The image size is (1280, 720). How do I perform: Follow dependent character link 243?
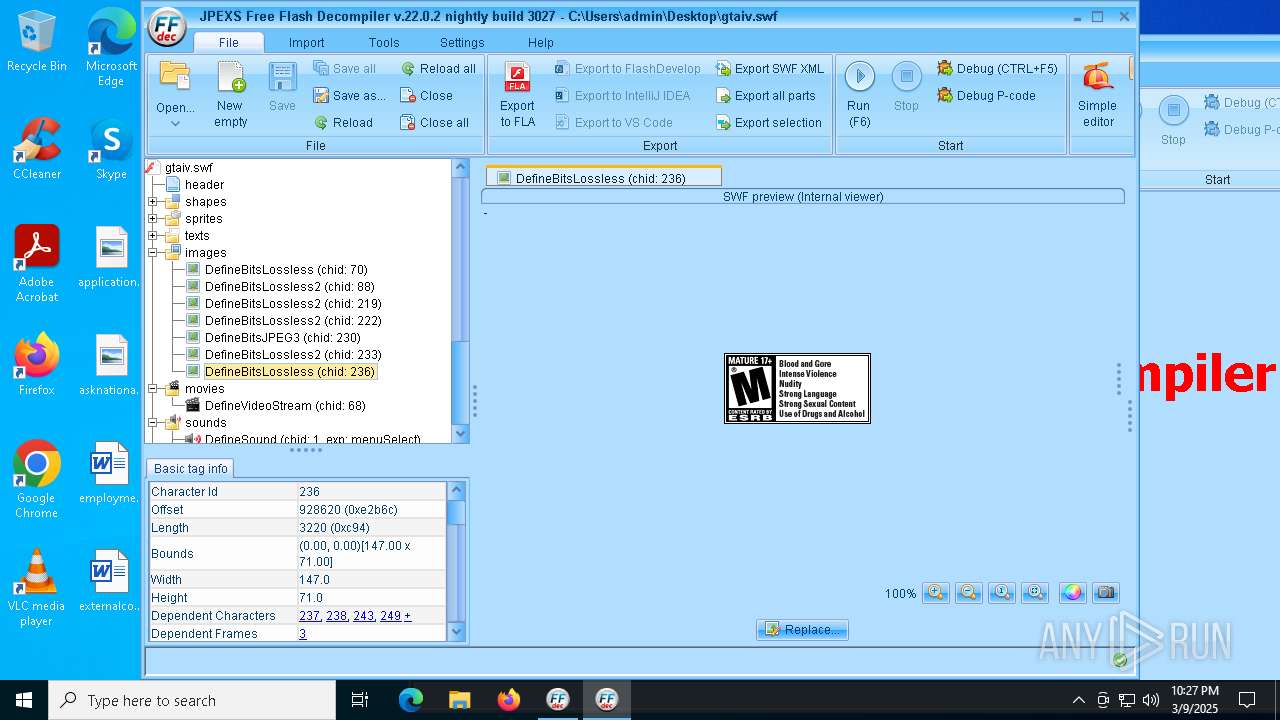[363, 616]
